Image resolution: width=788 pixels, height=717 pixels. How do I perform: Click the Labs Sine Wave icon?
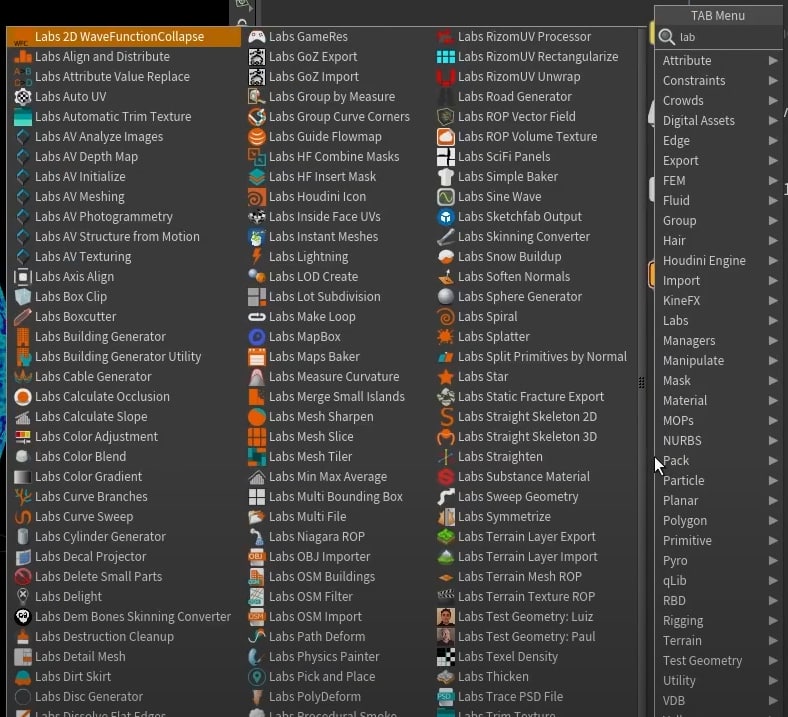tap(446, 197)
